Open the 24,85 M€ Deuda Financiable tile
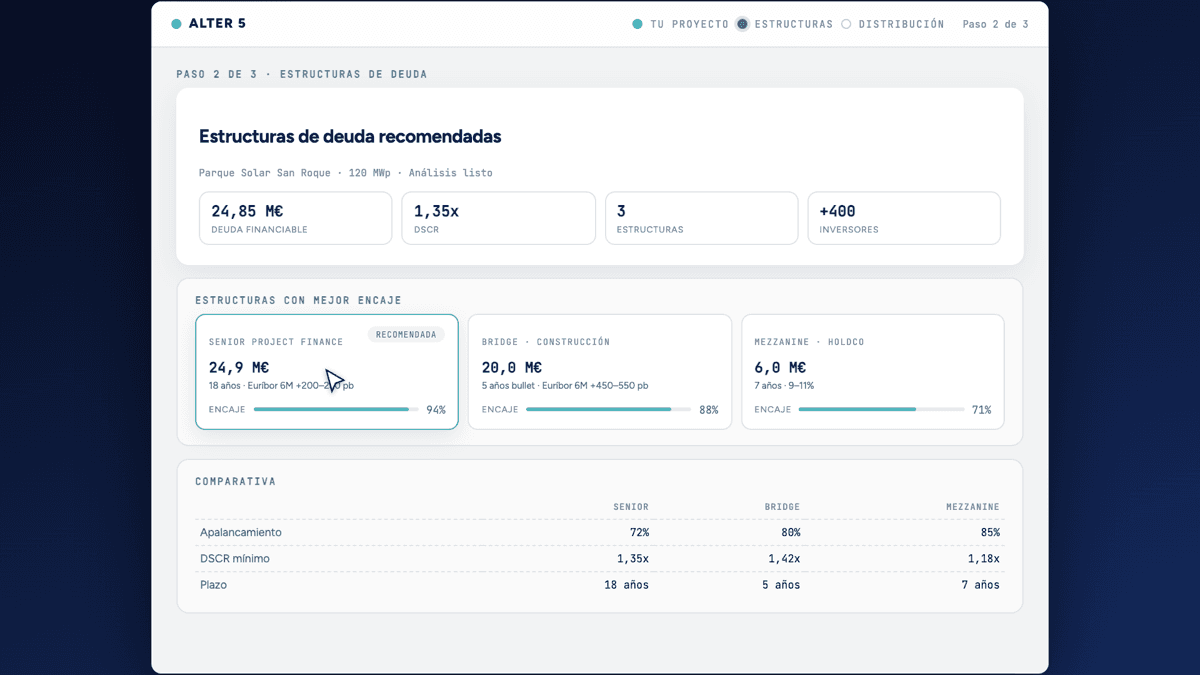The width and height of the screenshot is (1200, 675). 295,218
